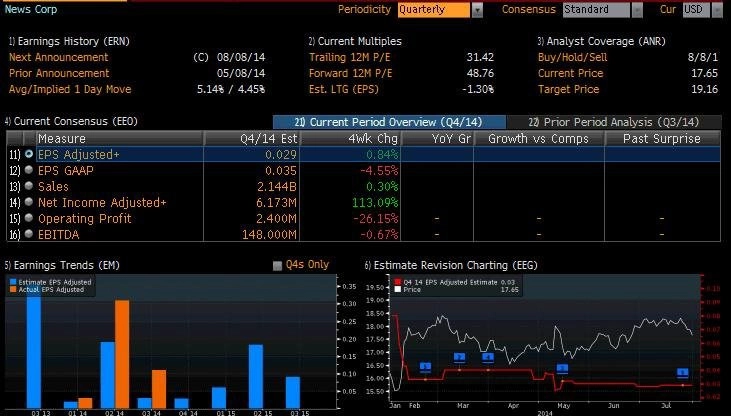
Task: Select the EPS Adjusted+ radio button
Action: (29, 153)
